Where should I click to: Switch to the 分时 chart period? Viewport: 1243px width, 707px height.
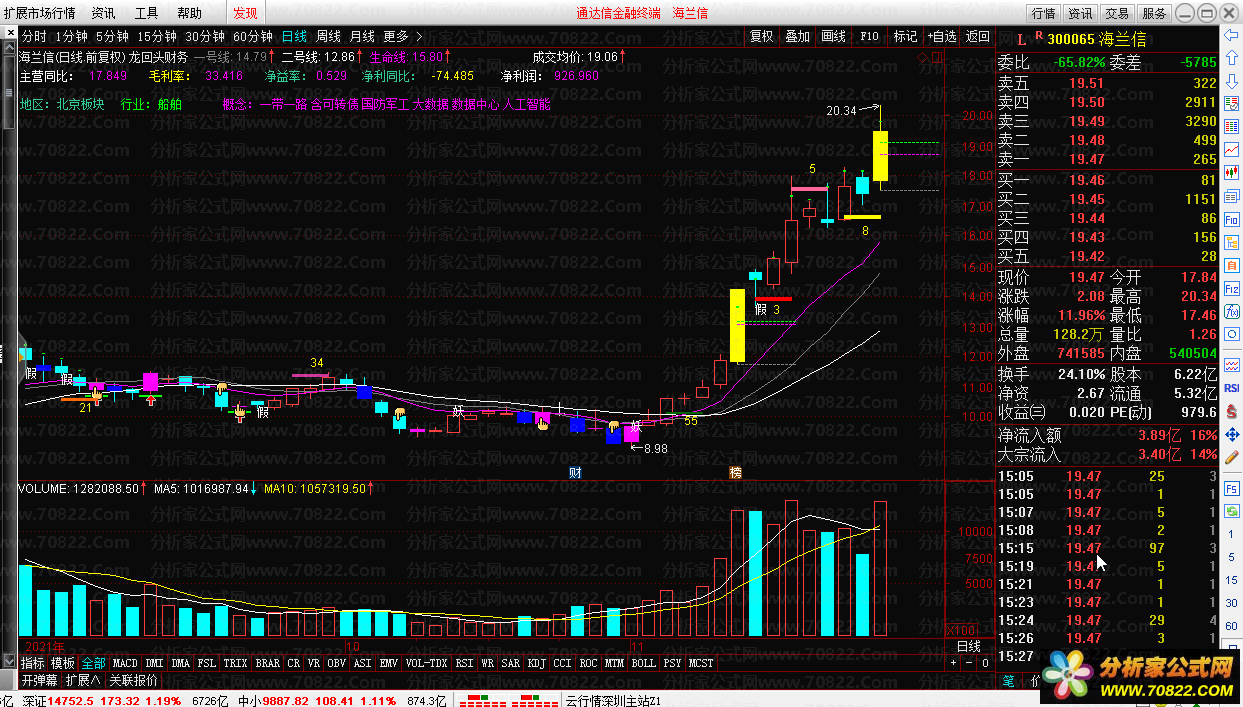(34, 36)
